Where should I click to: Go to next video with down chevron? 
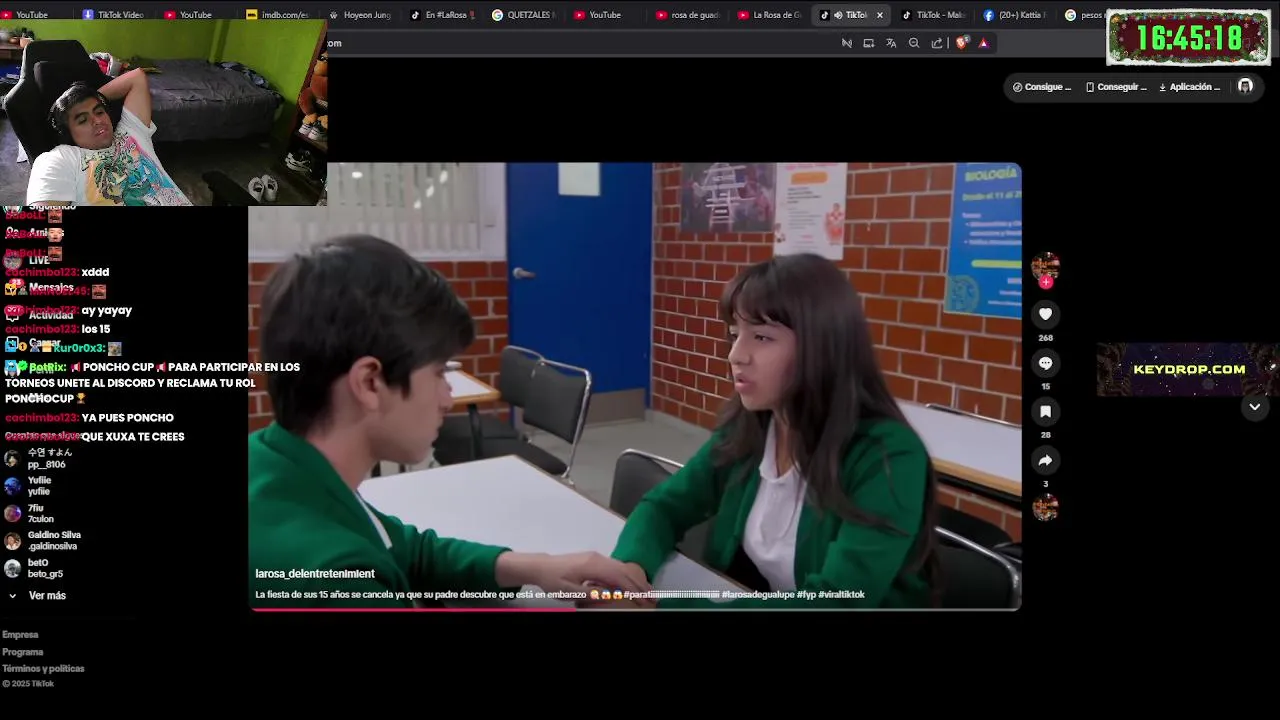tap(1254, 407)
